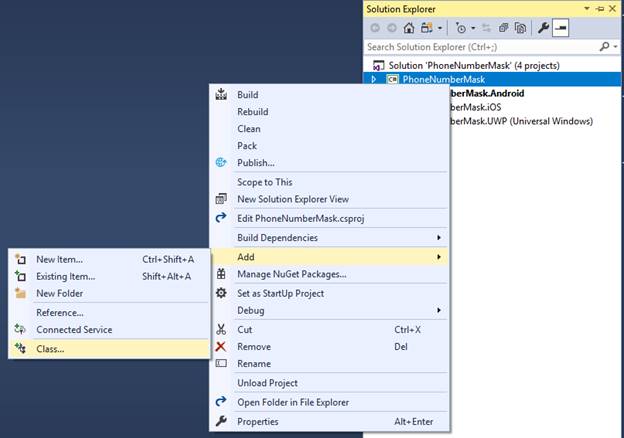Select the PhoneNumberMask project row
This screenshot has width=624, height=438.
point(493,79)
